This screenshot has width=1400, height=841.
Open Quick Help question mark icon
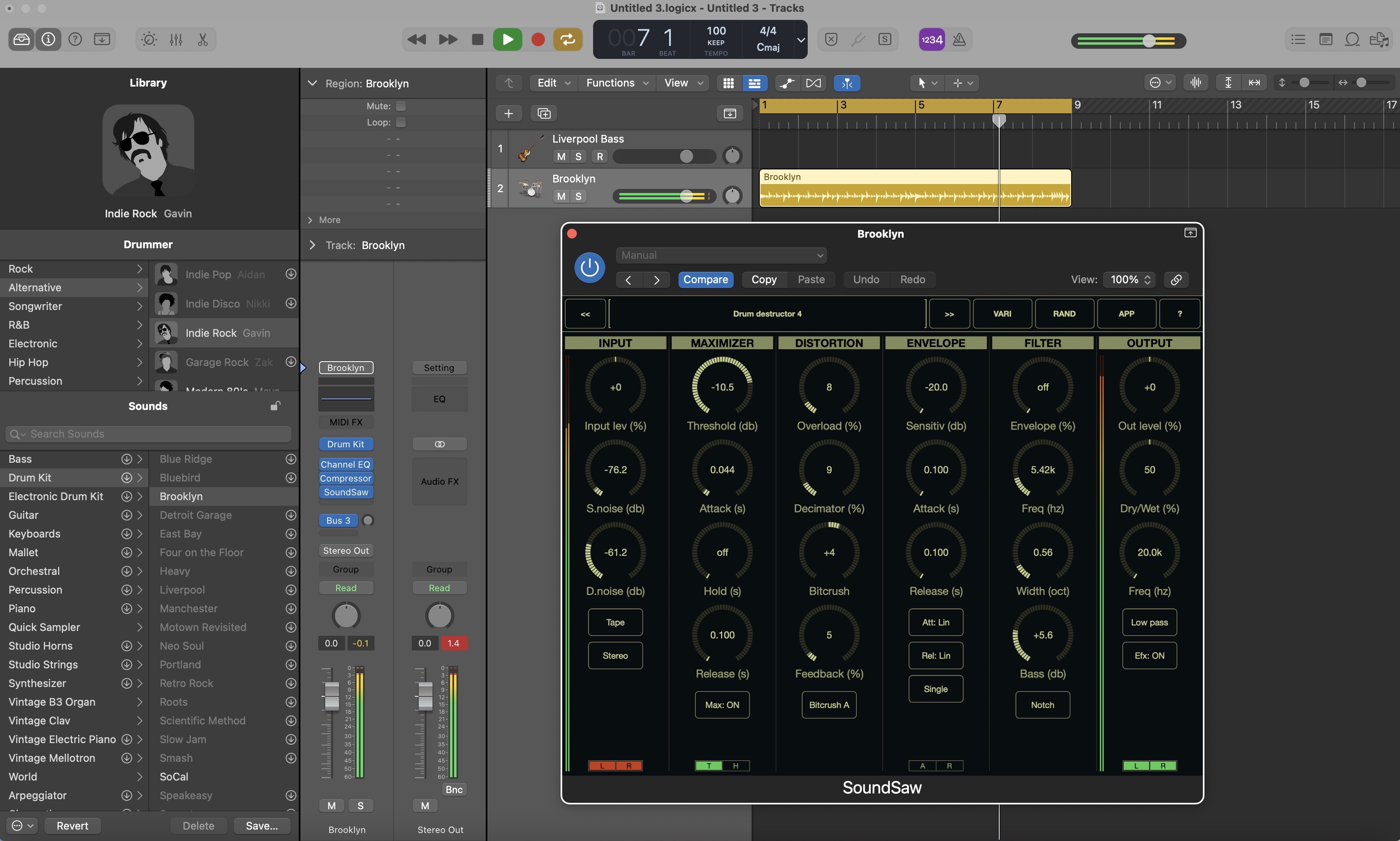75,39
